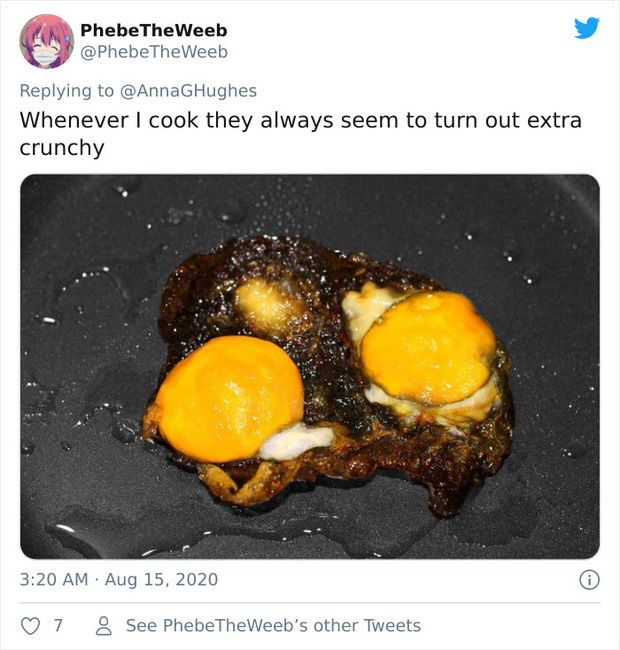The image size is (620, 650).
Task: Click the Twitter bird logo
Action: pos(586,28)
